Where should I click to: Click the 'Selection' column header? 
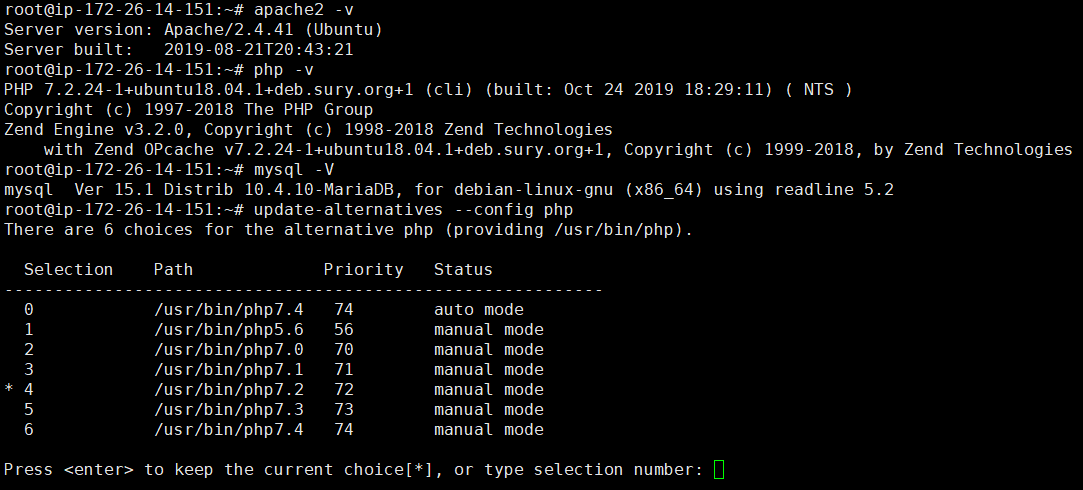click(x=68, y=270)
